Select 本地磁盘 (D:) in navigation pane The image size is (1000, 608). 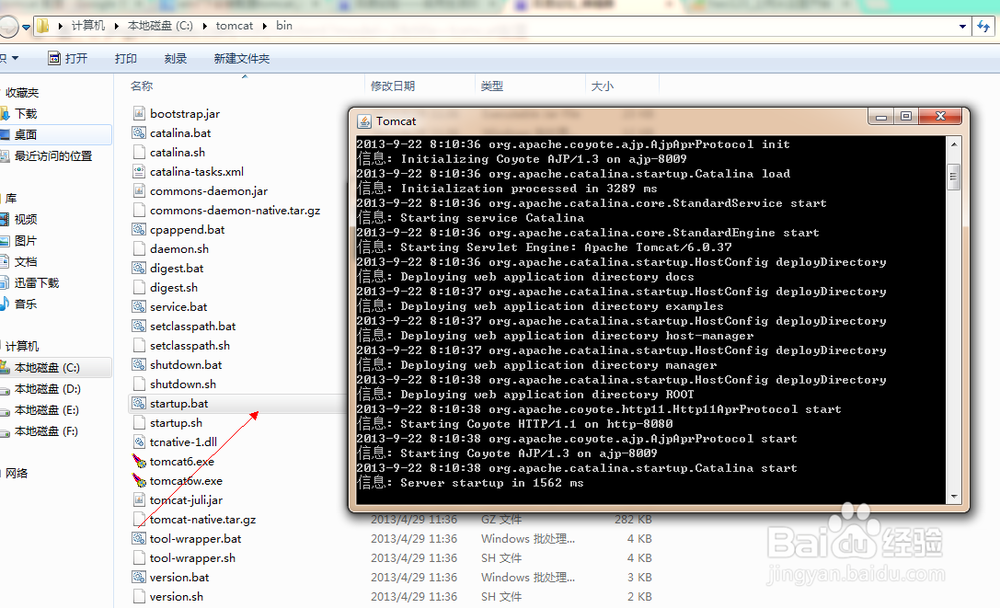click(x=47, y=389)
